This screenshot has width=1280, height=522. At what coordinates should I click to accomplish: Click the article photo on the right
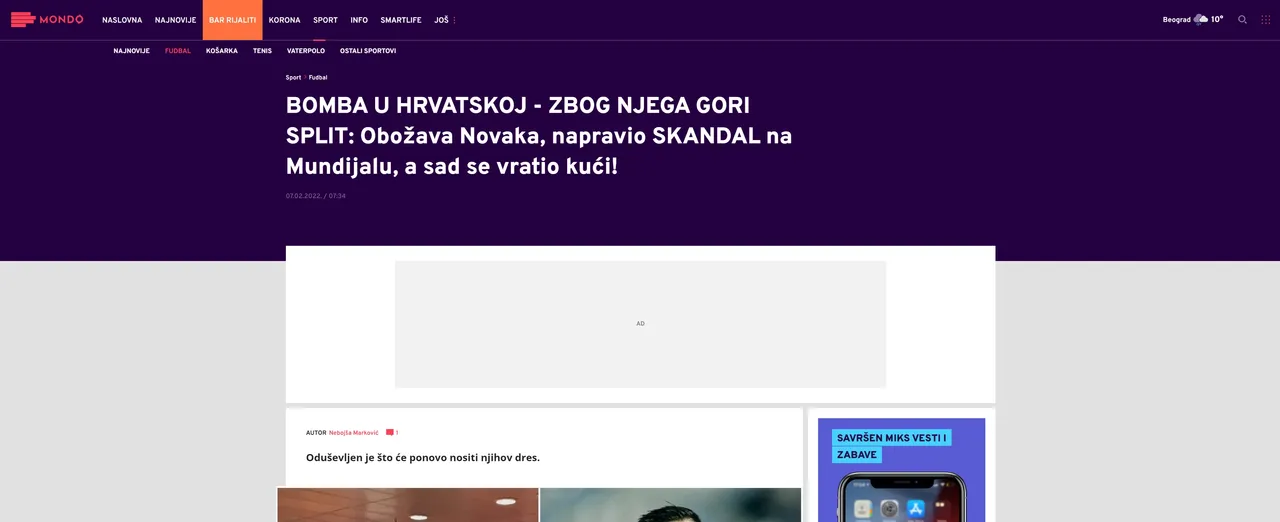(x=670, y=504)
